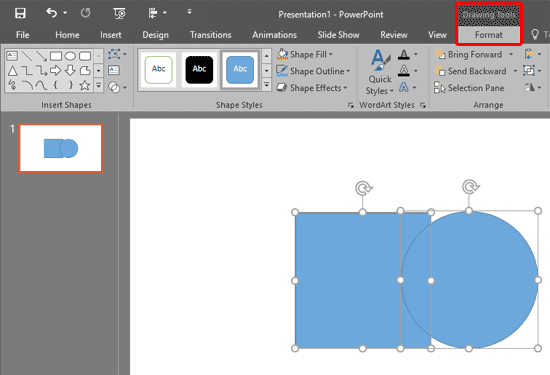Select the Text Box shape in gallery

coord(12,55)
